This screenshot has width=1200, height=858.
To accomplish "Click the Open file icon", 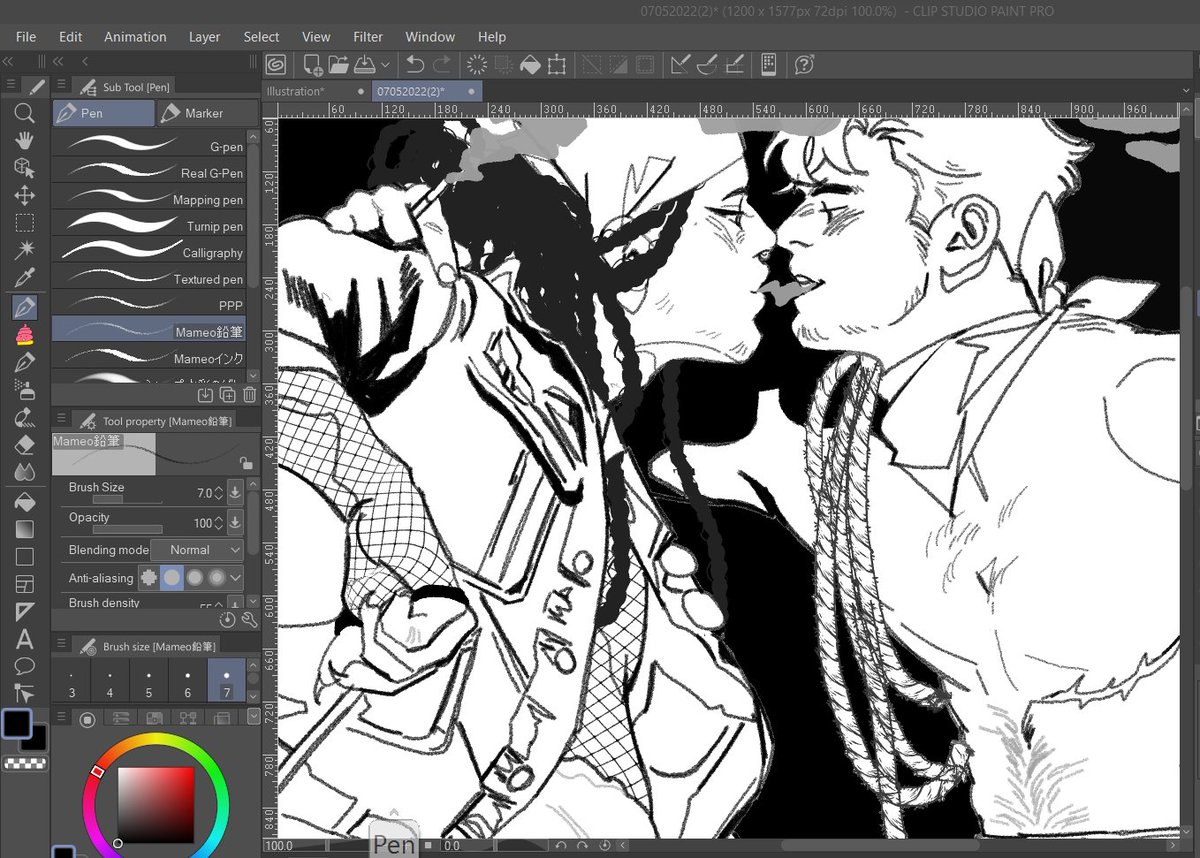I will point(338,65).
